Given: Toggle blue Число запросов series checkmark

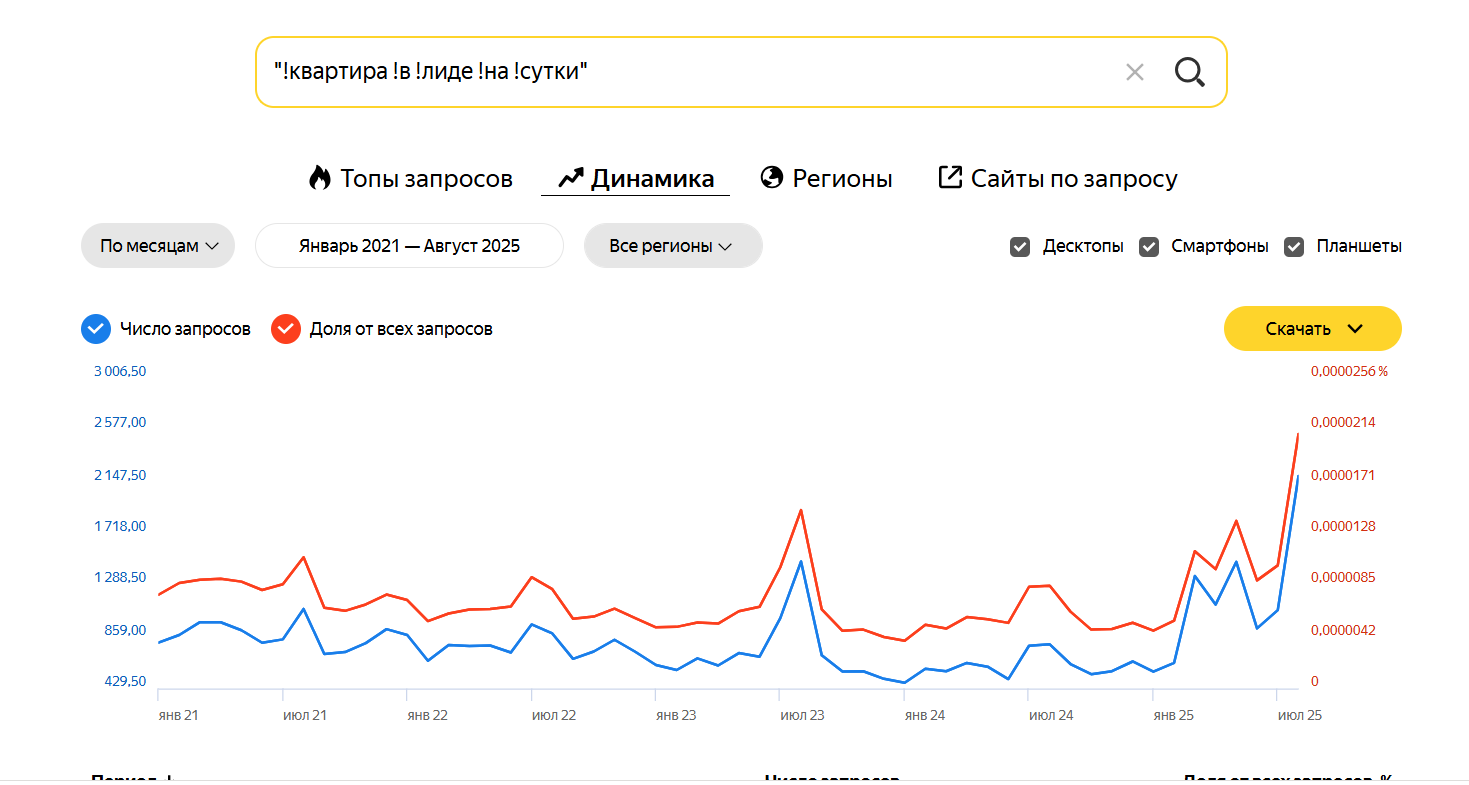Looking at the screenshot, I should [x=96, y=329].
